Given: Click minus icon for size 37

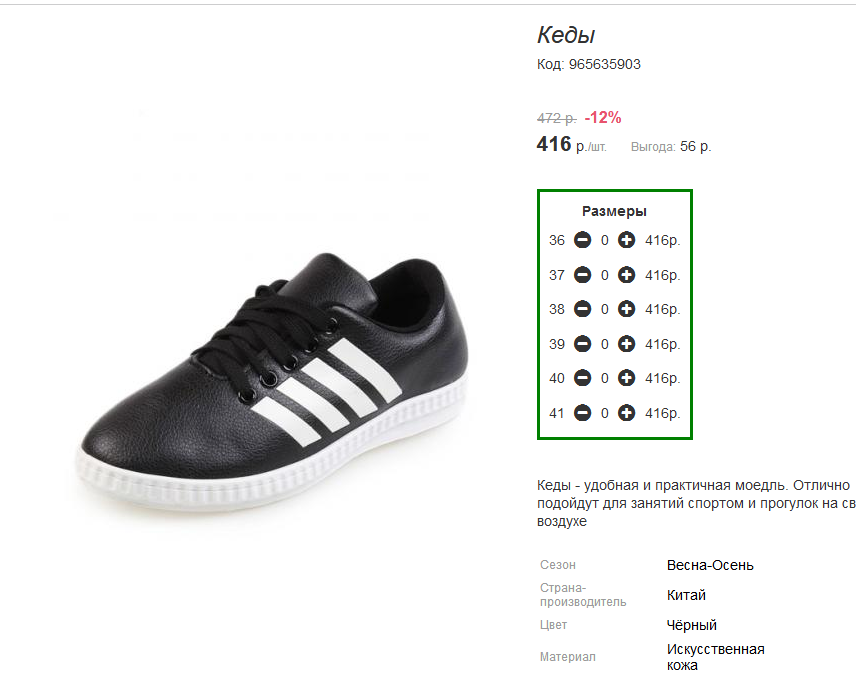Looking at the screenshot, I should coord(582,275).
